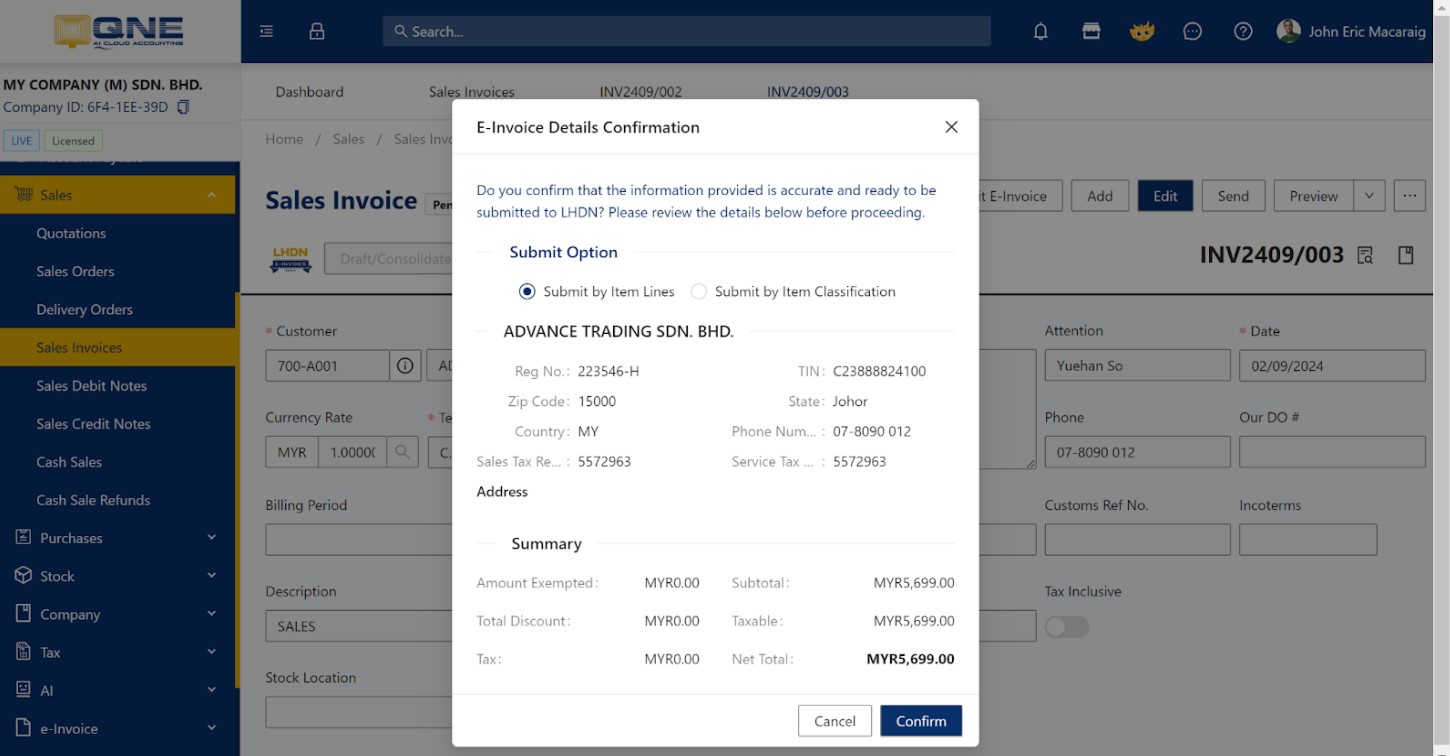Image resolution: width=1450 pixels, height=756 pixels.
Task: Expand the Purchases section in sidebar
Action: [117, 538]
